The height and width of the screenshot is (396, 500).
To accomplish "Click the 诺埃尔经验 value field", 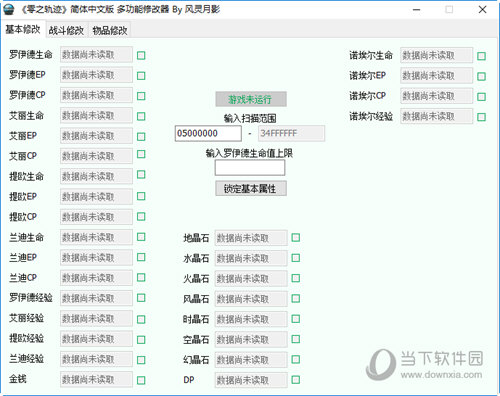I will pos(437,116).
